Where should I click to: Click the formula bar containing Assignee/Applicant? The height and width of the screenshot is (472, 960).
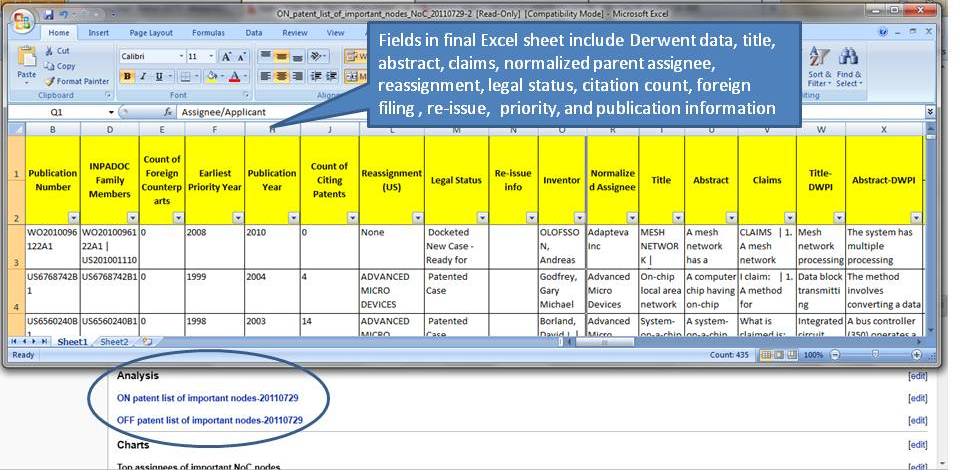tap(270, 113)
